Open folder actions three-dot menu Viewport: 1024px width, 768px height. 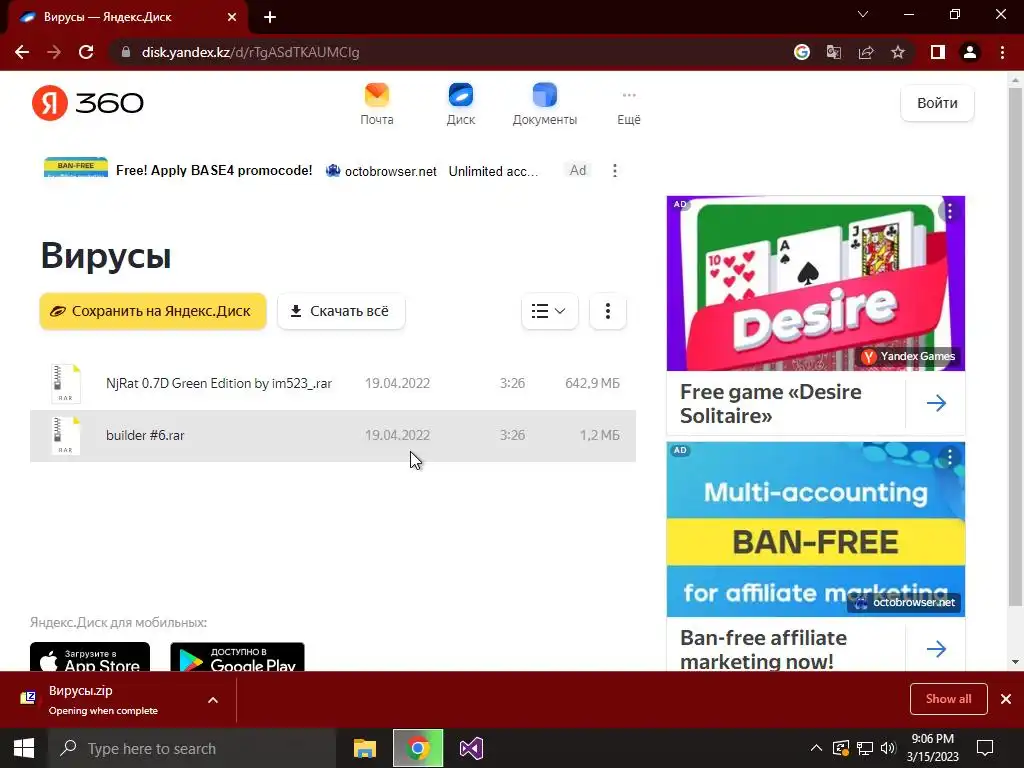[x=607, y=311]
